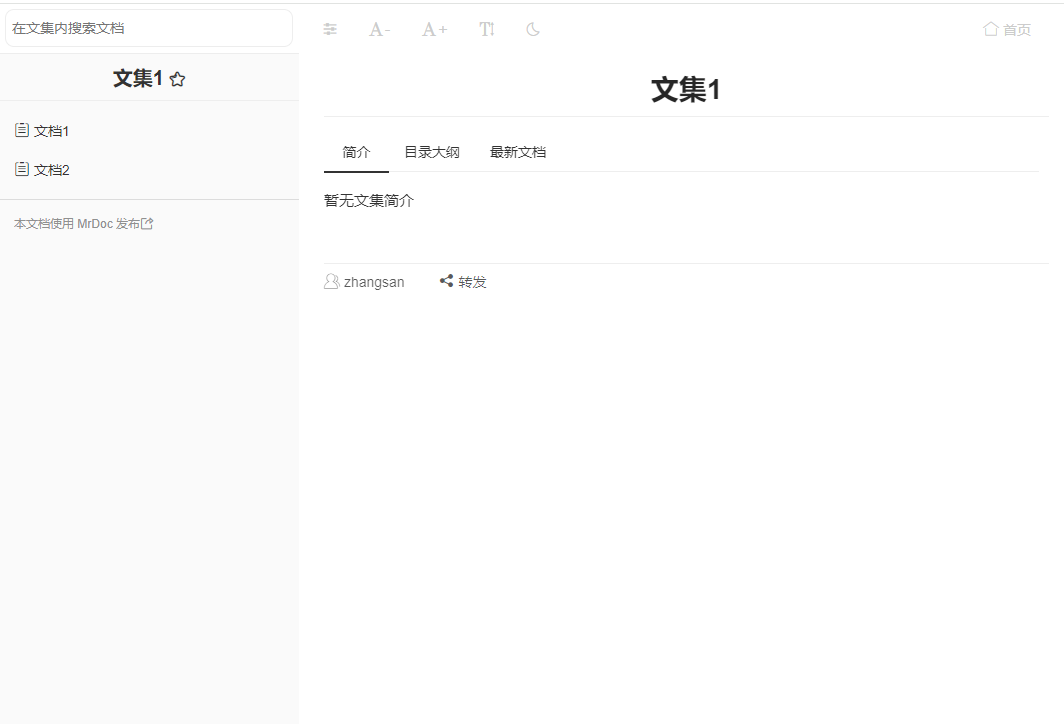
Task: Increase font size with A+ icon
Action: [434, 30]
